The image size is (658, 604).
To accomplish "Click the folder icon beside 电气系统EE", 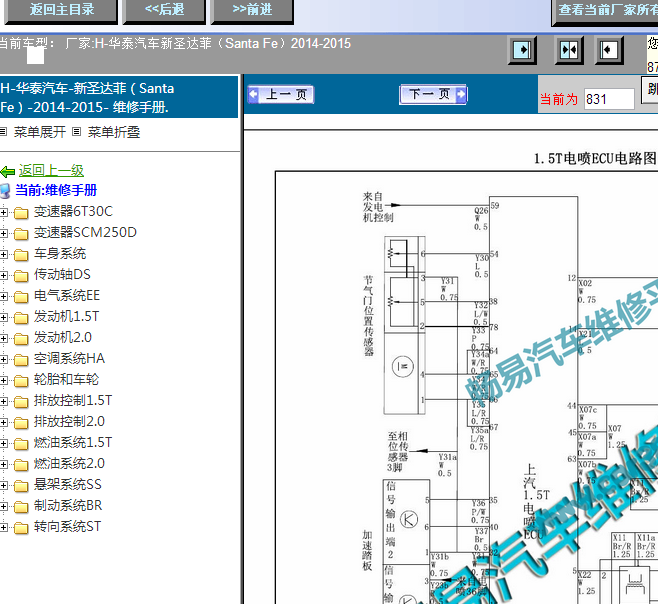I will point(21,297).
